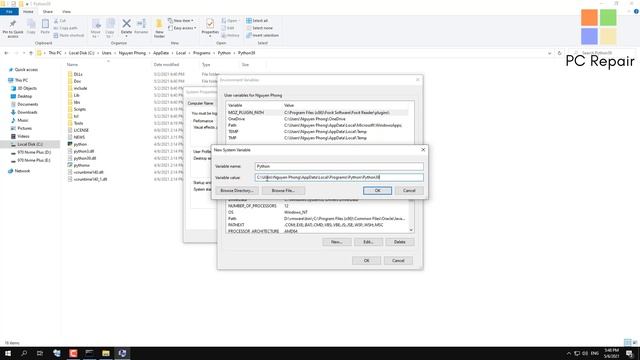Select Network in navigation pane
This screenshot has height=360, width=640.
(x=22, y=171)
